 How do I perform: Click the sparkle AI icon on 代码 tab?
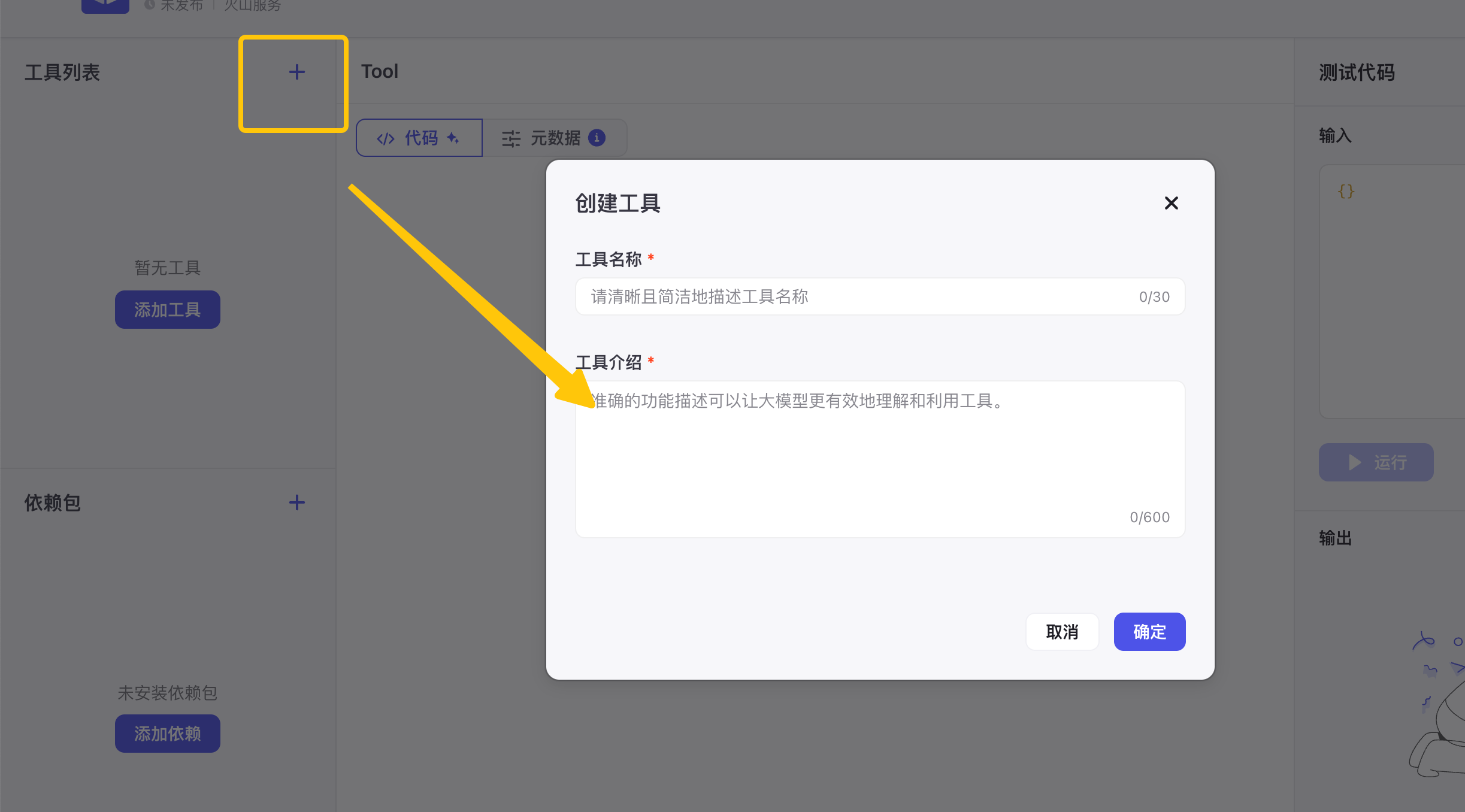point(453,138)
